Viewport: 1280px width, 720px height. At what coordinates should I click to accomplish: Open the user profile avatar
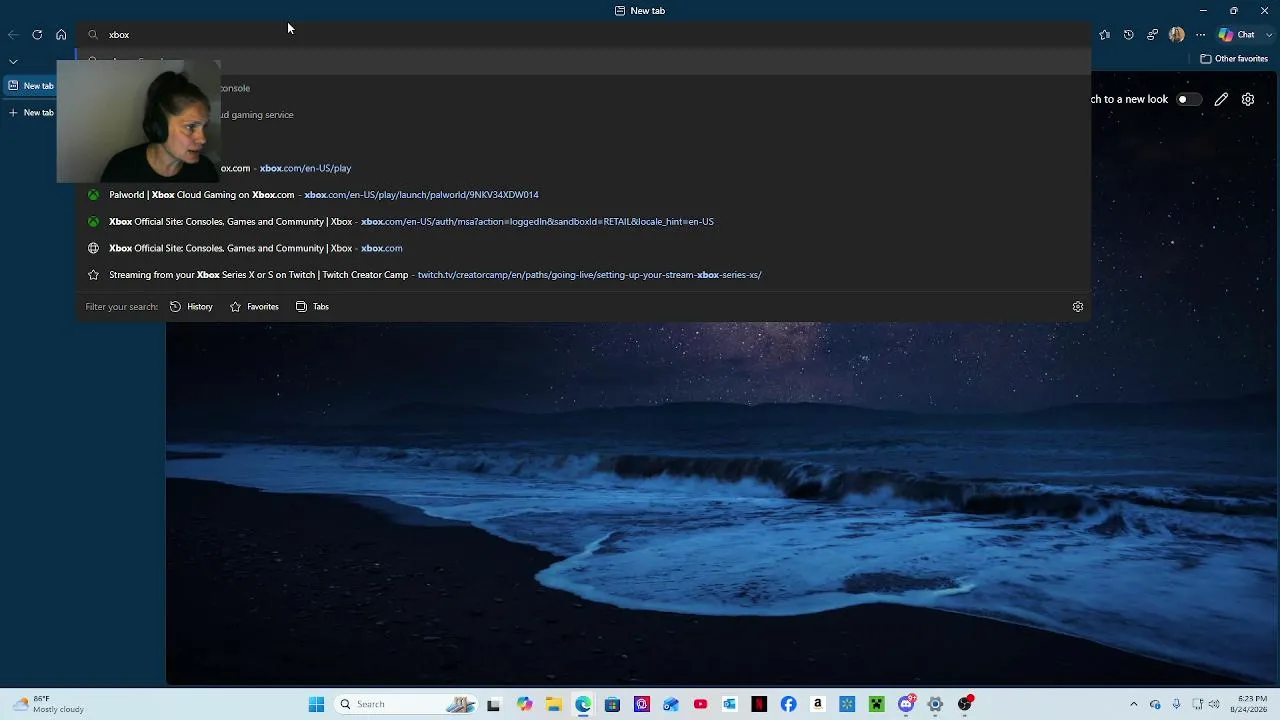coord(1176,35)
